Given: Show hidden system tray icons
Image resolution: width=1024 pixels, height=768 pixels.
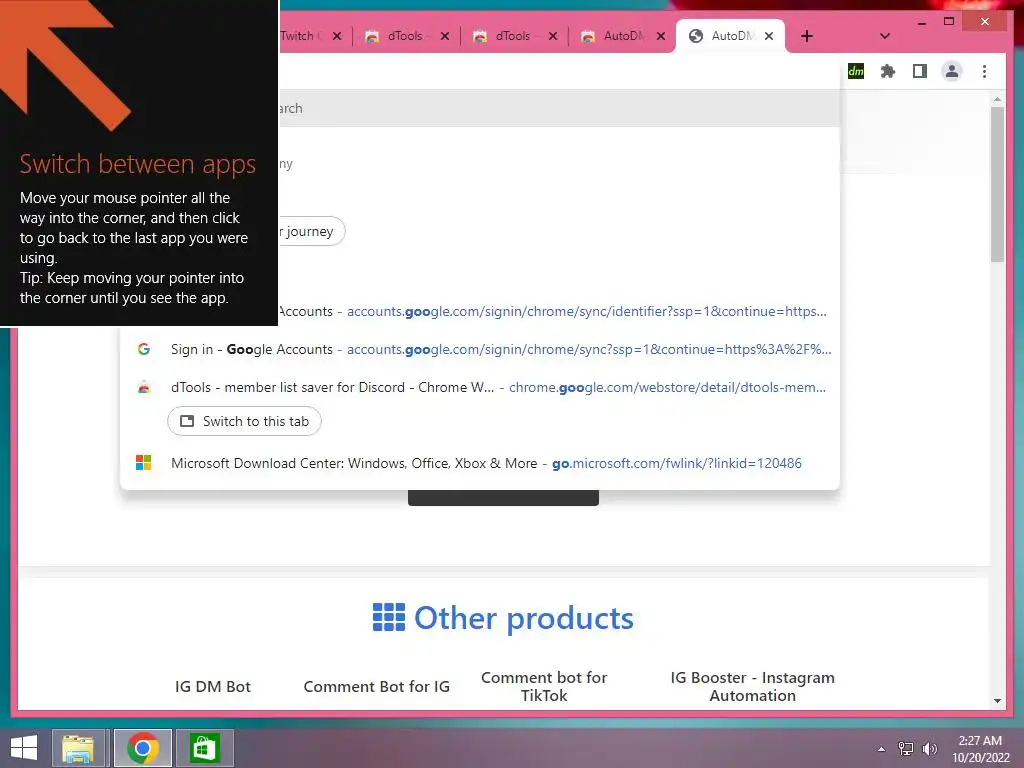Looking at the screenshot, I should [881, 749].
